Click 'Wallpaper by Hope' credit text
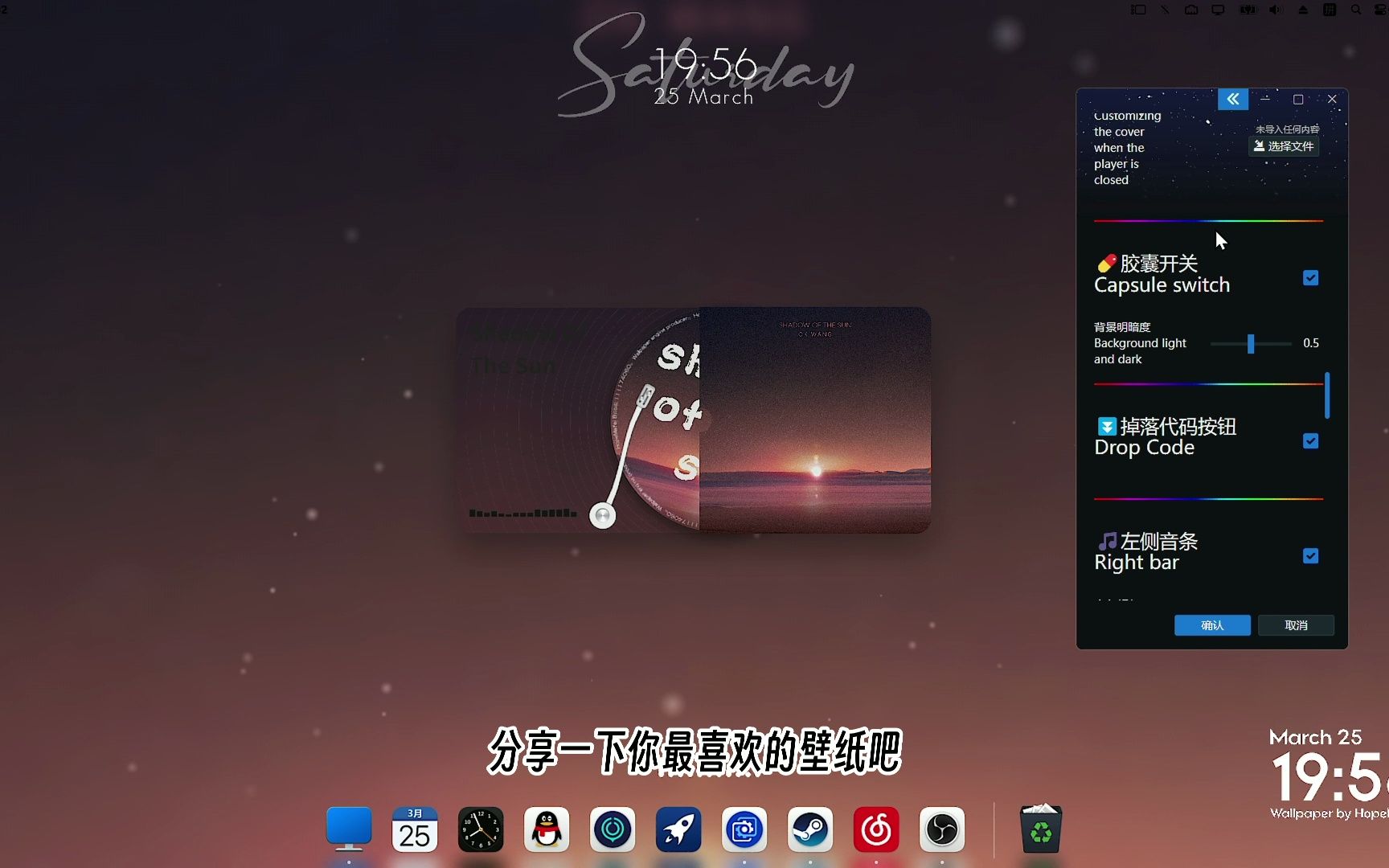This screenshot has height=868, width=1389. click(x=1330, y=813)
